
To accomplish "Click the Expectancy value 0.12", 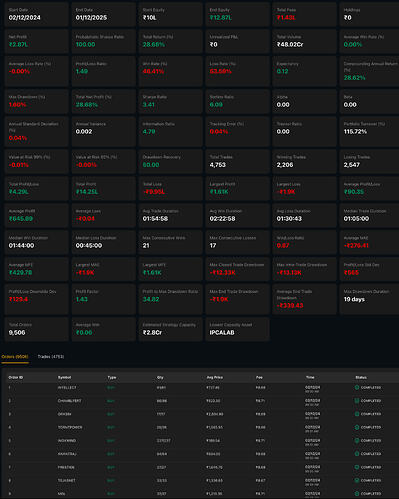I will coord(282,71).
